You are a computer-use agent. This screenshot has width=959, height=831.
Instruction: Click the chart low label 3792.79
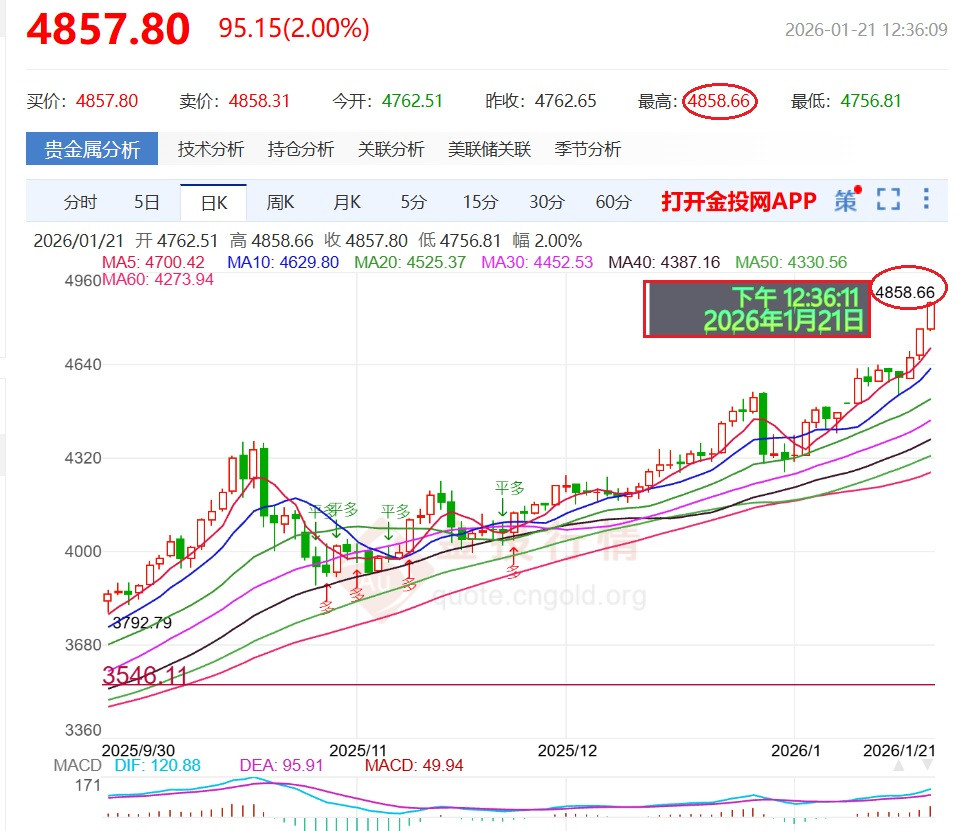point(143,622)
